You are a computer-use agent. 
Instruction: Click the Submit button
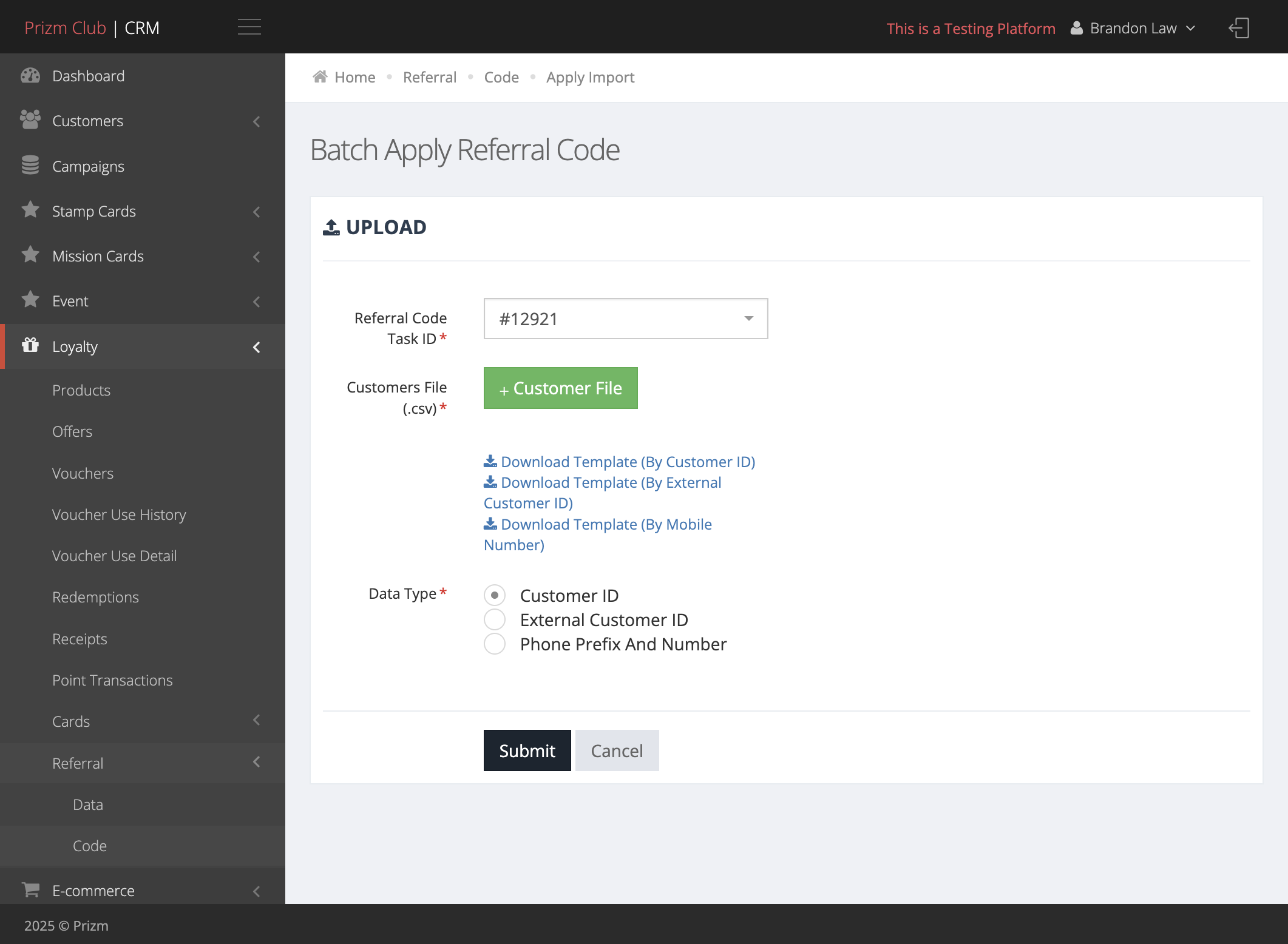tap(527, 750)
